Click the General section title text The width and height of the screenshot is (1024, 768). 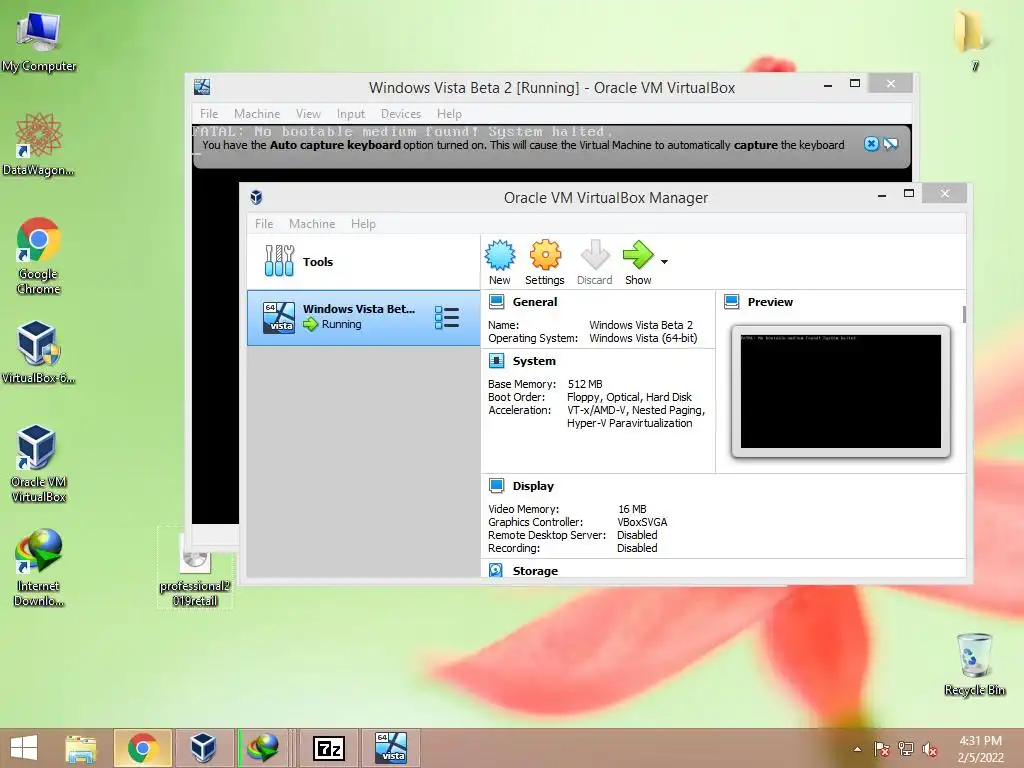(535, 302)
